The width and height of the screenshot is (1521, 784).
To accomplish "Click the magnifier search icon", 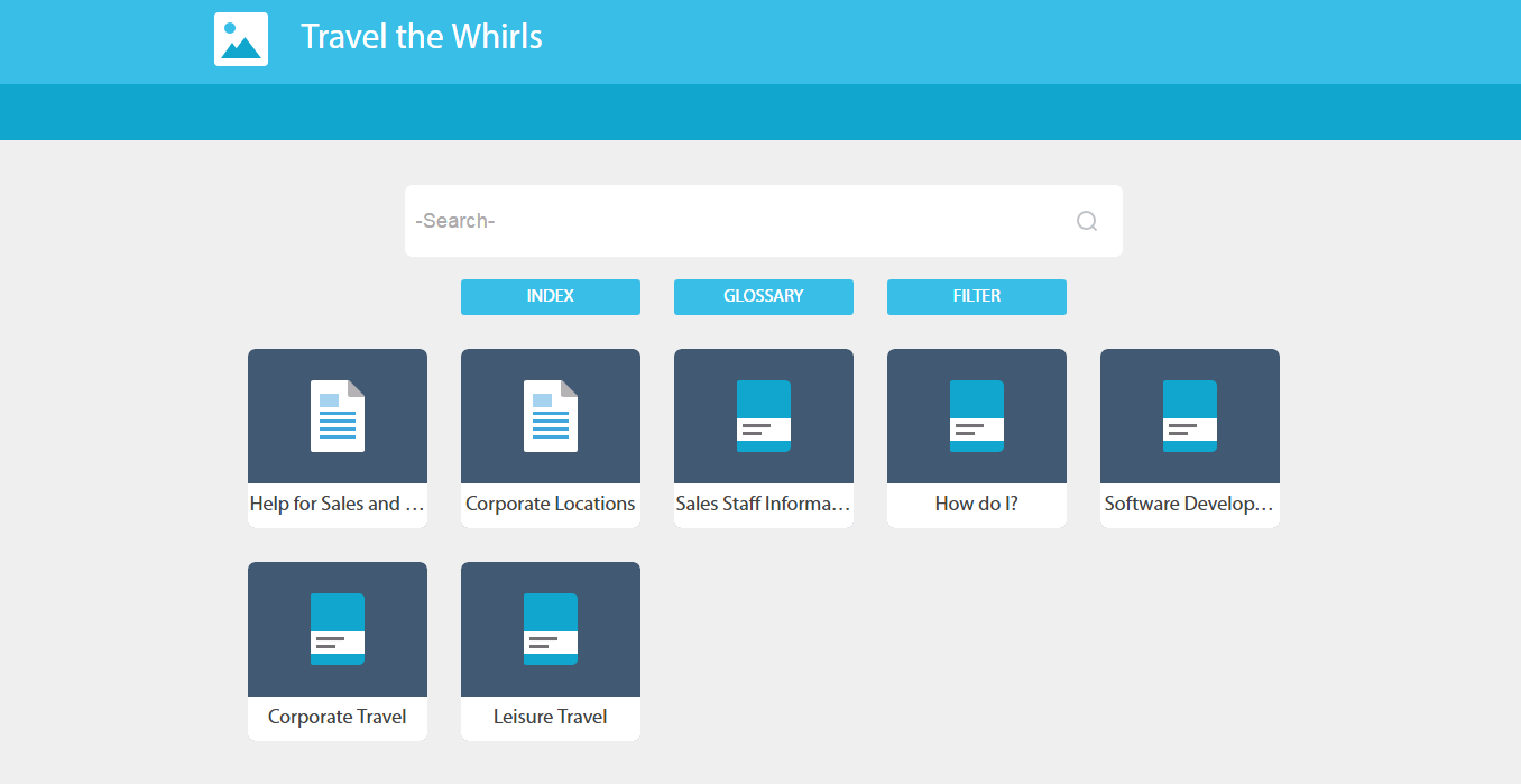I will click(x=1086, y=222).
